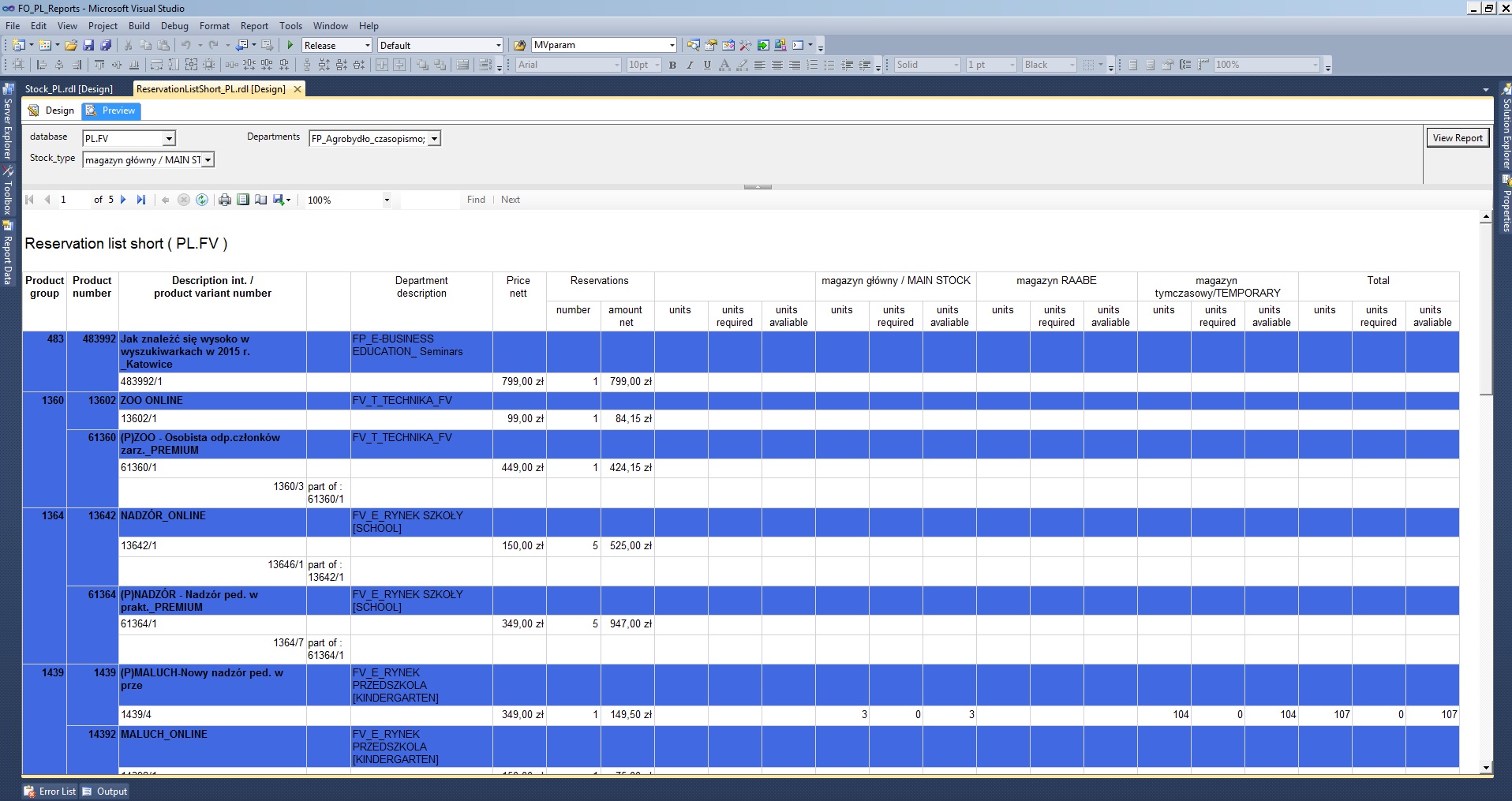Start debugging with the green play icon
Screen dimensions: 1512x801
tap(290, 45)
